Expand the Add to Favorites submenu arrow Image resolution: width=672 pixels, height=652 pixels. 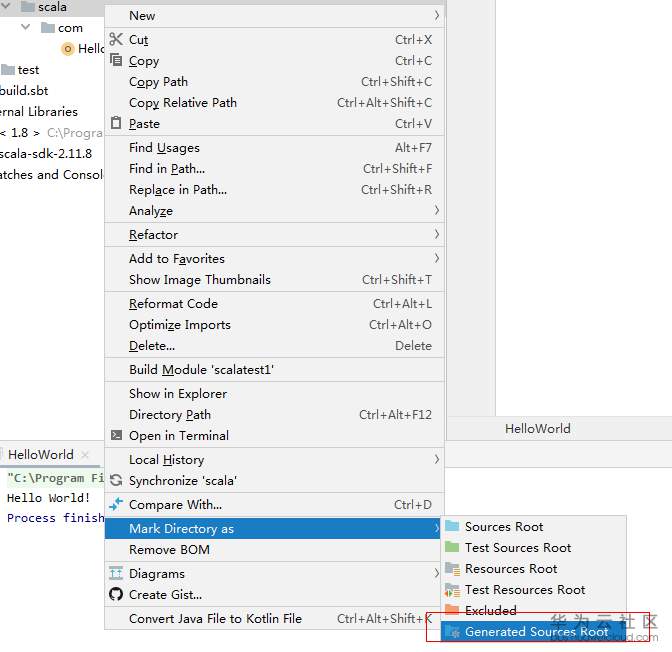pos(436,258)
